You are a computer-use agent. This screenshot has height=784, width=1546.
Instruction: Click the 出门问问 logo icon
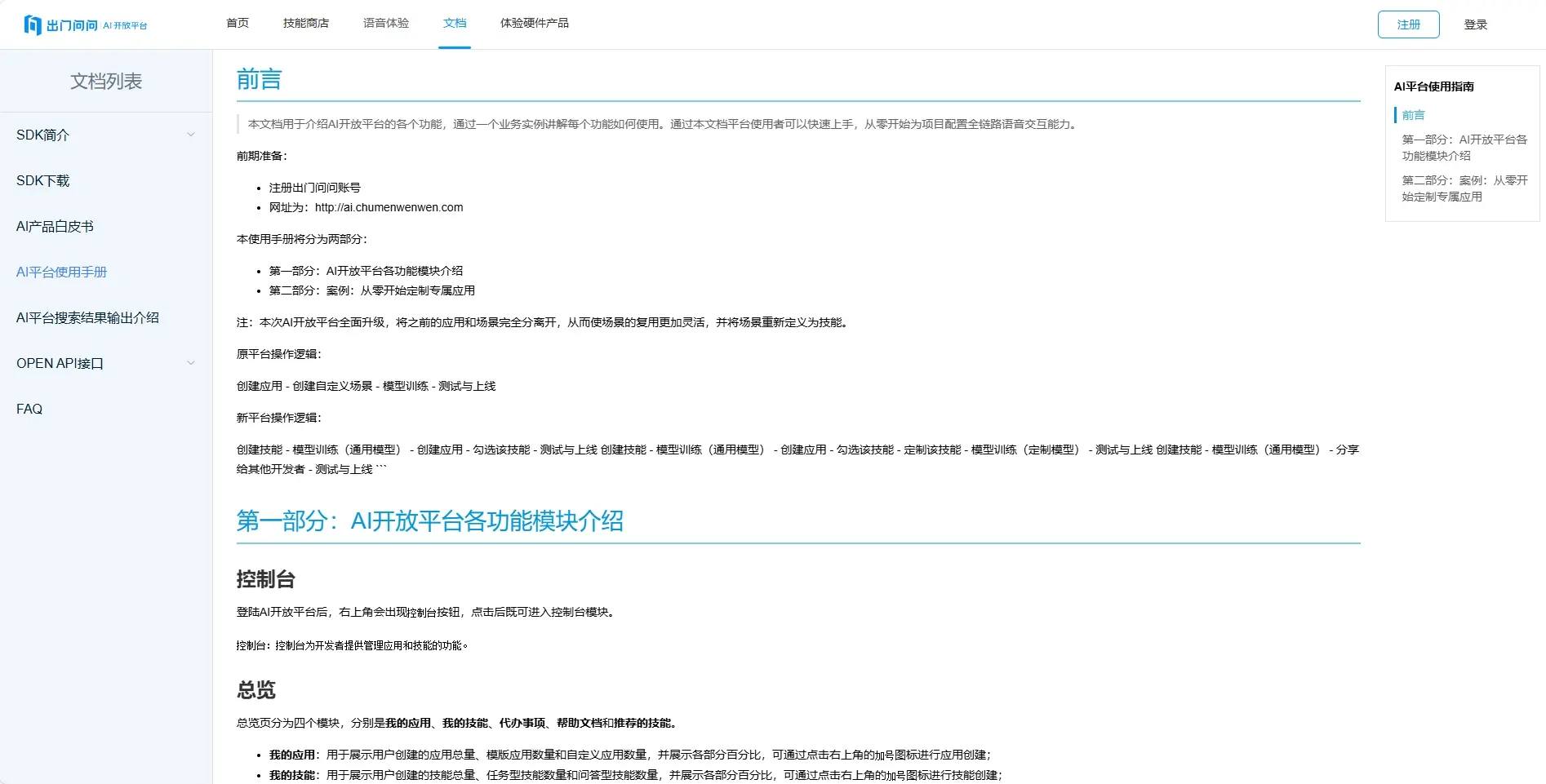pyautogui.click(x=33, y=24)
